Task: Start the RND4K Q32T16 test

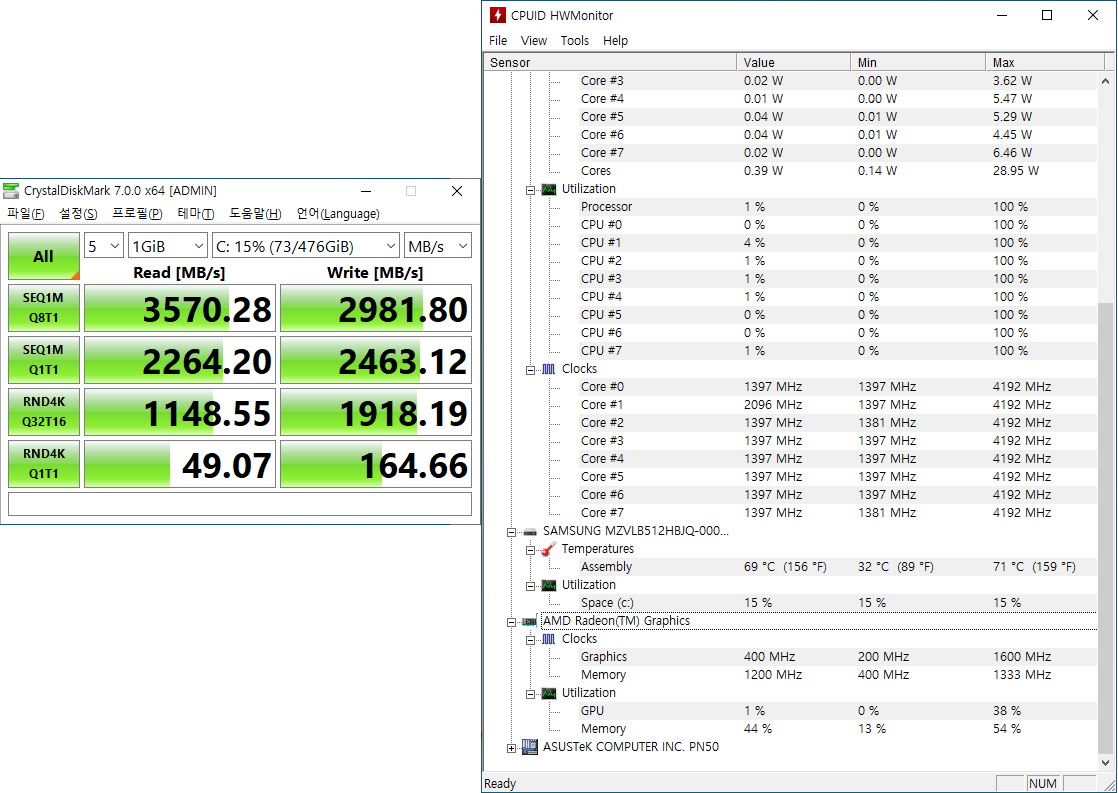Action: (x=43, y=412)
